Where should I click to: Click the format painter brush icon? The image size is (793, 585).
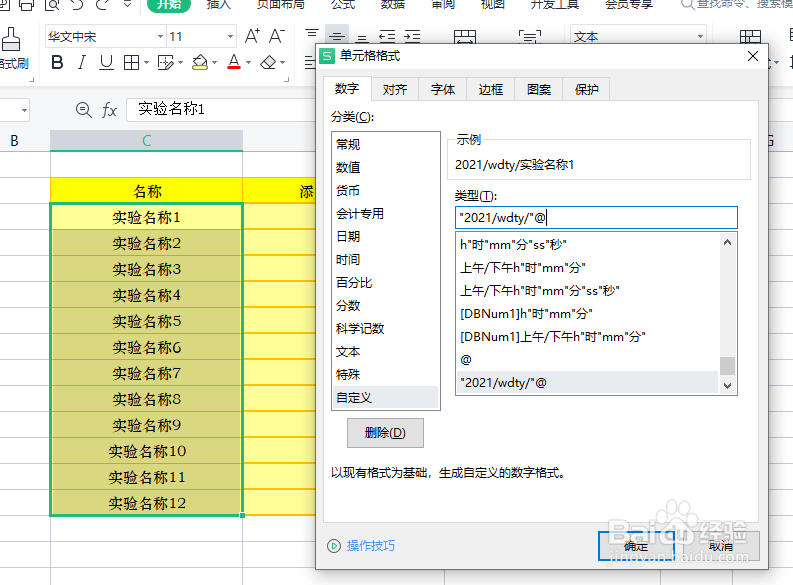click(x=11, y=39)
